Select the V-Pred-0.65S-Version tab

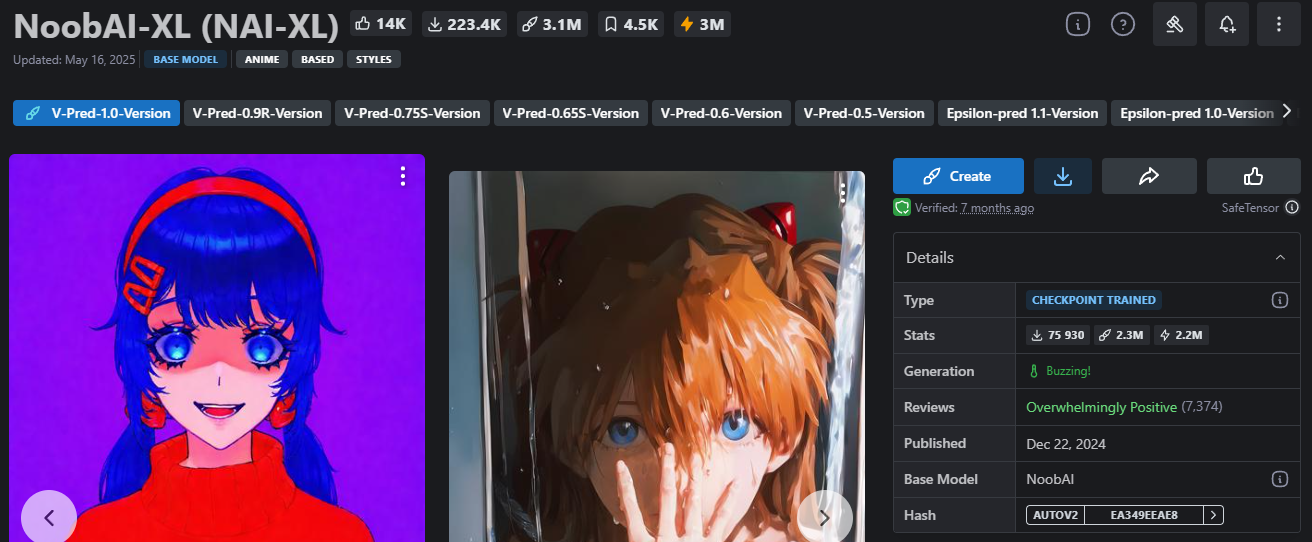(x=571, y=113)
